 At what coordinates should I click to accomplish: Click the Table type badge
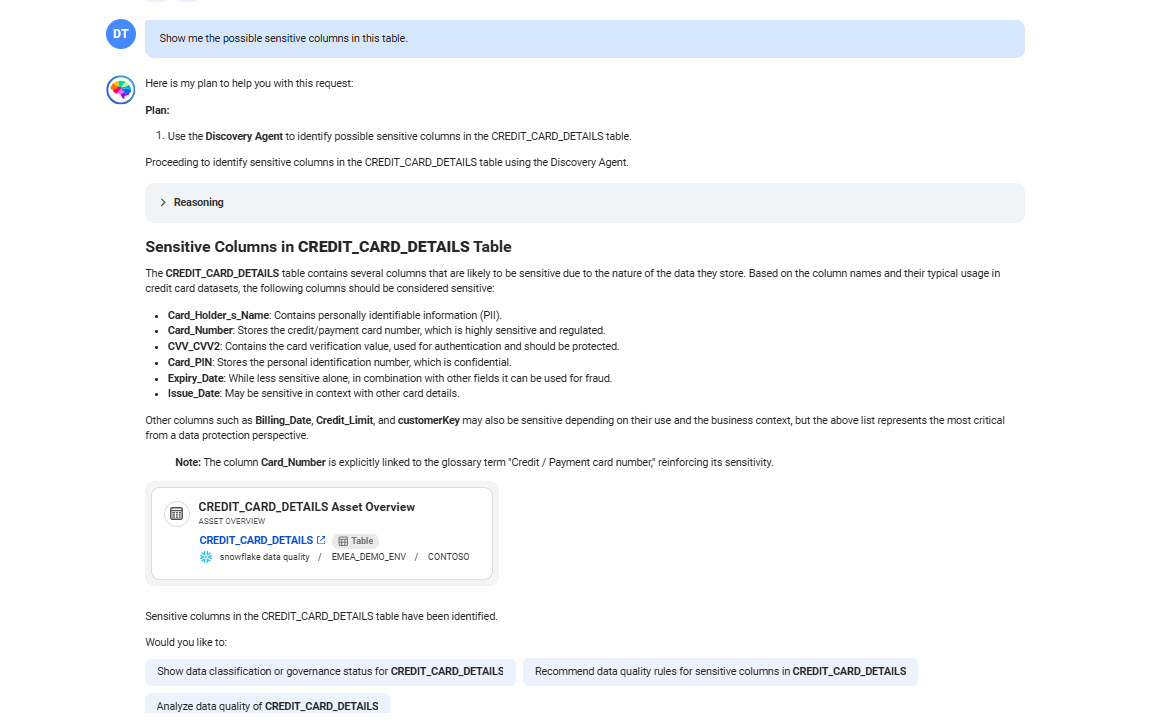(x=356, y=541)
